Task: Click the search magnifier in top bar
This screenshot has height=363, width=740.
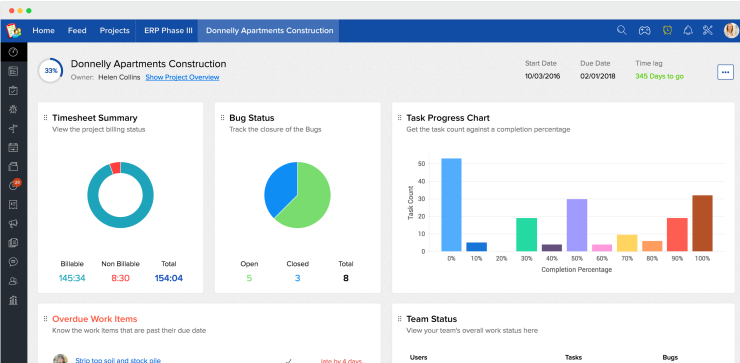Action: point(622,30)
